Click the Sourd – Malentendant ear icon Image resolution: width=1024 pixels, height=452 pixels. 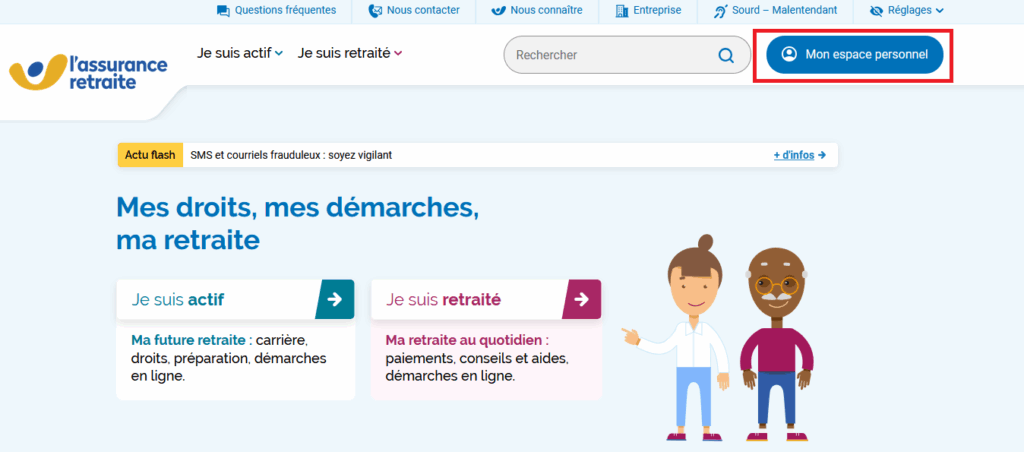pyautogui.click(x=721, y=11)
